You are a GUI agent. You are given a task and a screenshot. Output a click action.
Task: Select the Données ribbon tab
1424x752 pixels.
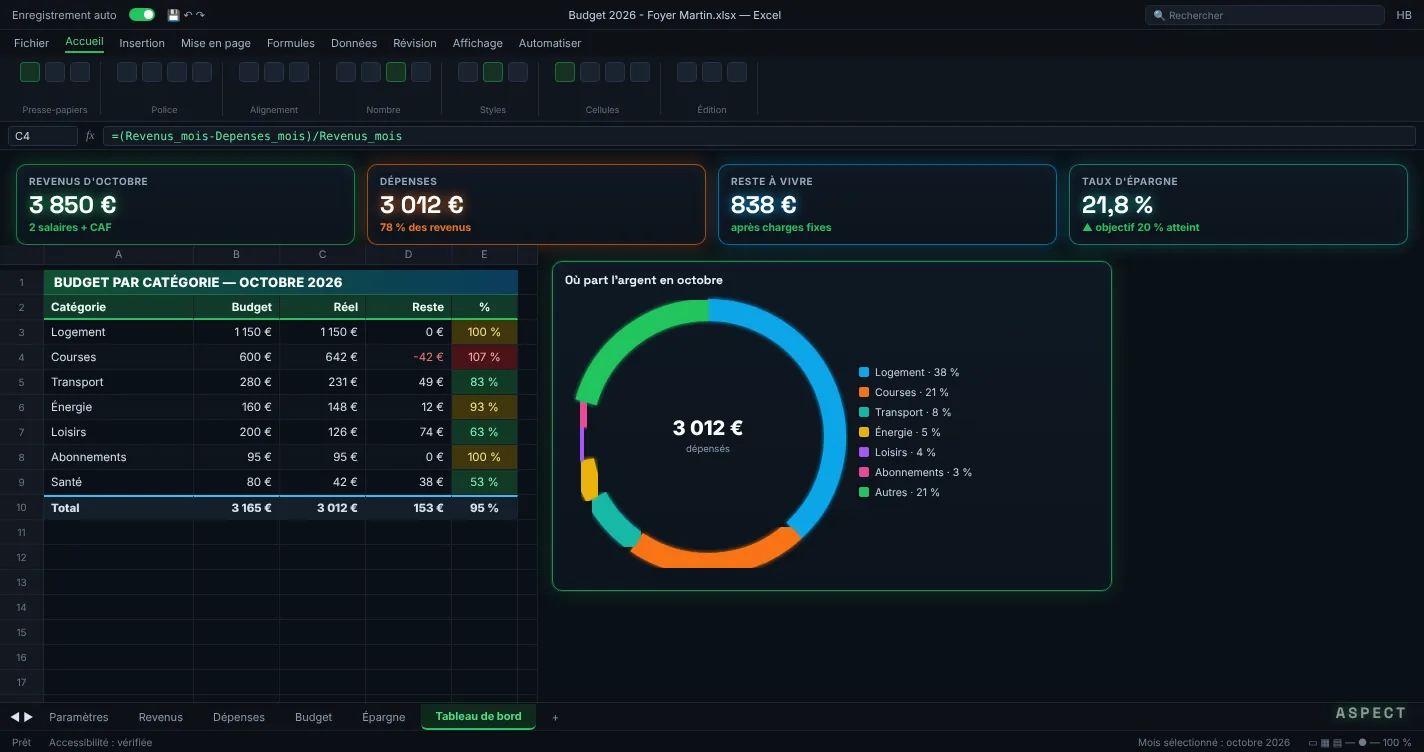click(354, 43)
